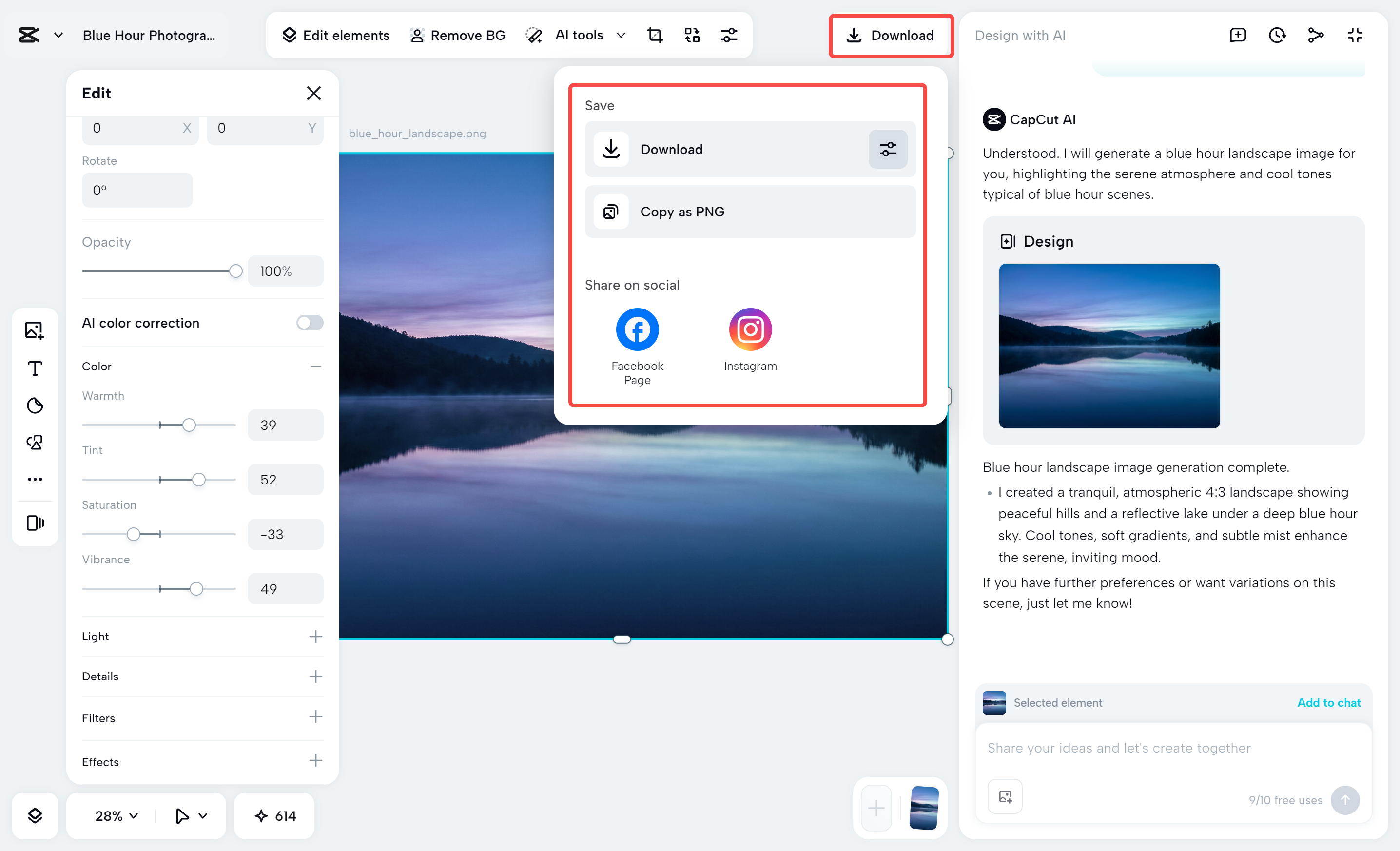Collapse the Color section
This screenshot has height=851, width=1400.
316,367
